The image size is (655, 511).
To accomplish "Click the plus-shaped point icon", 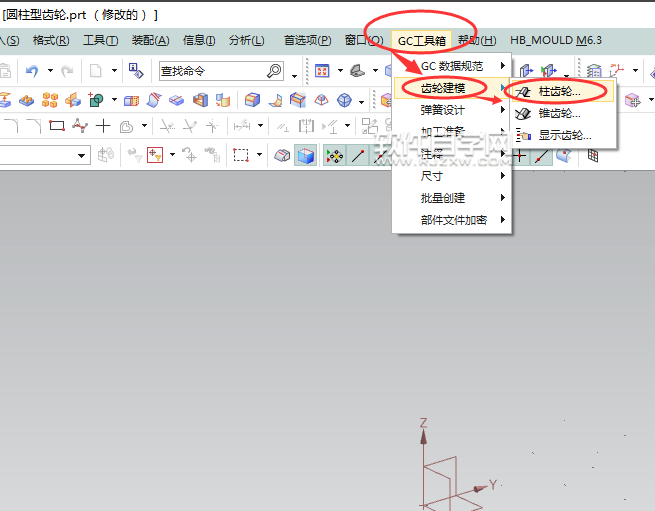I will (103, 125).
